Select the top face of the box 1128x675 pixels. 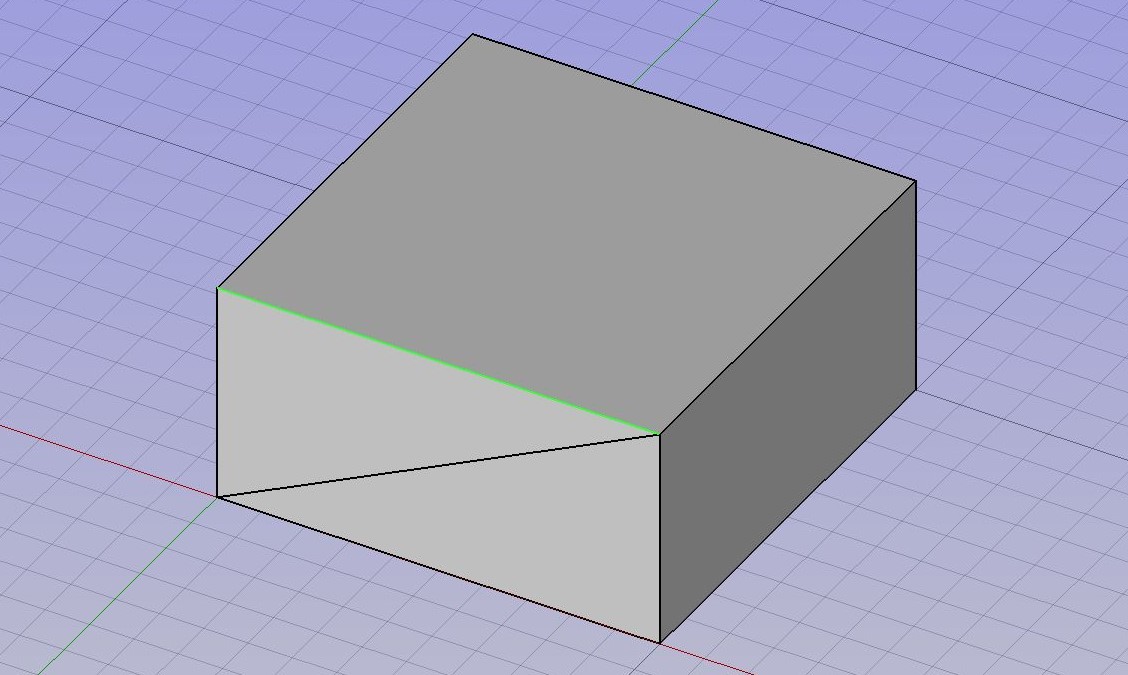(x=566, y=234)
